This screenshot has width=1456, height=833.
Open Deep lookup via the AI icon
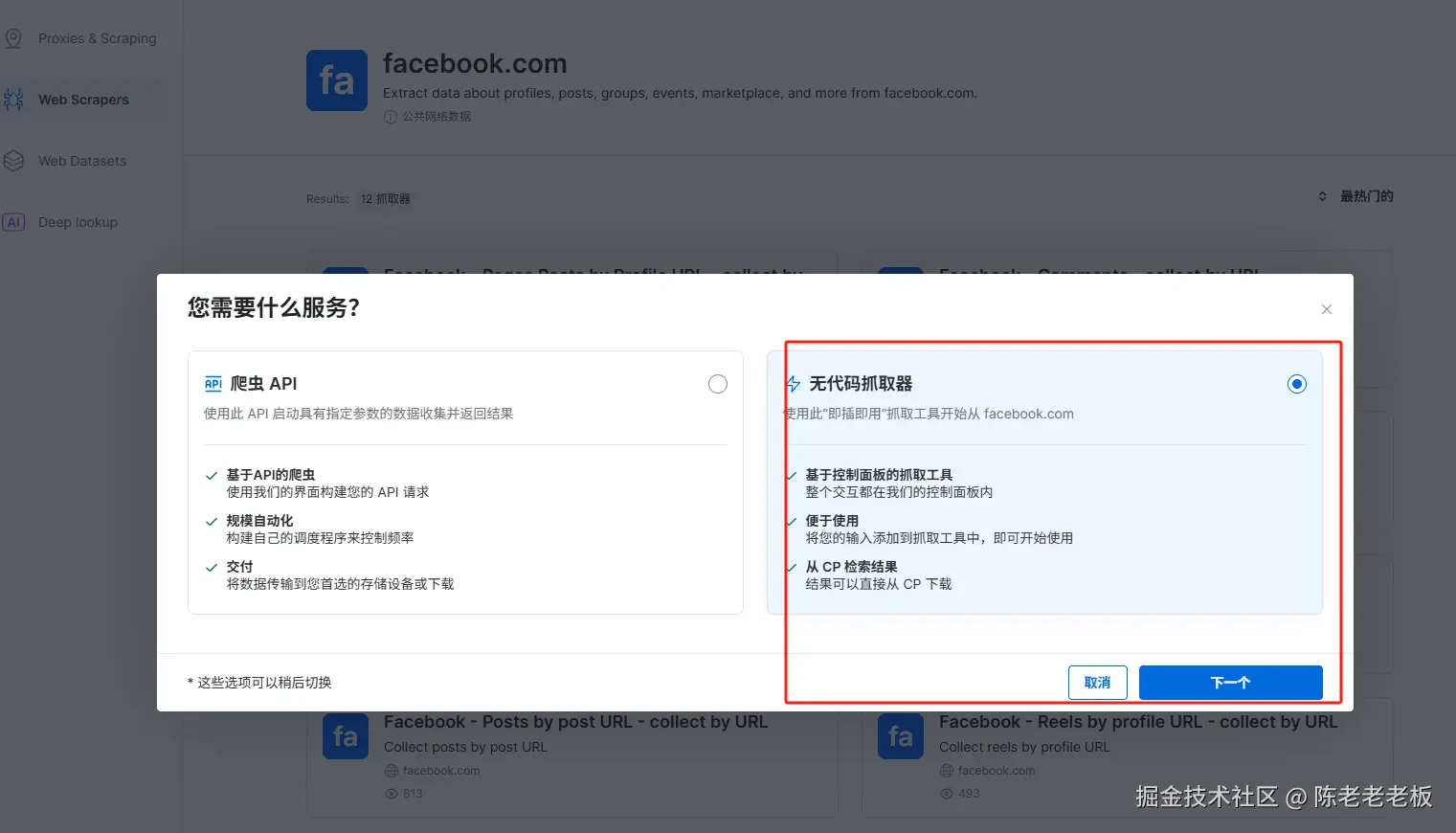tap(14, 221)
